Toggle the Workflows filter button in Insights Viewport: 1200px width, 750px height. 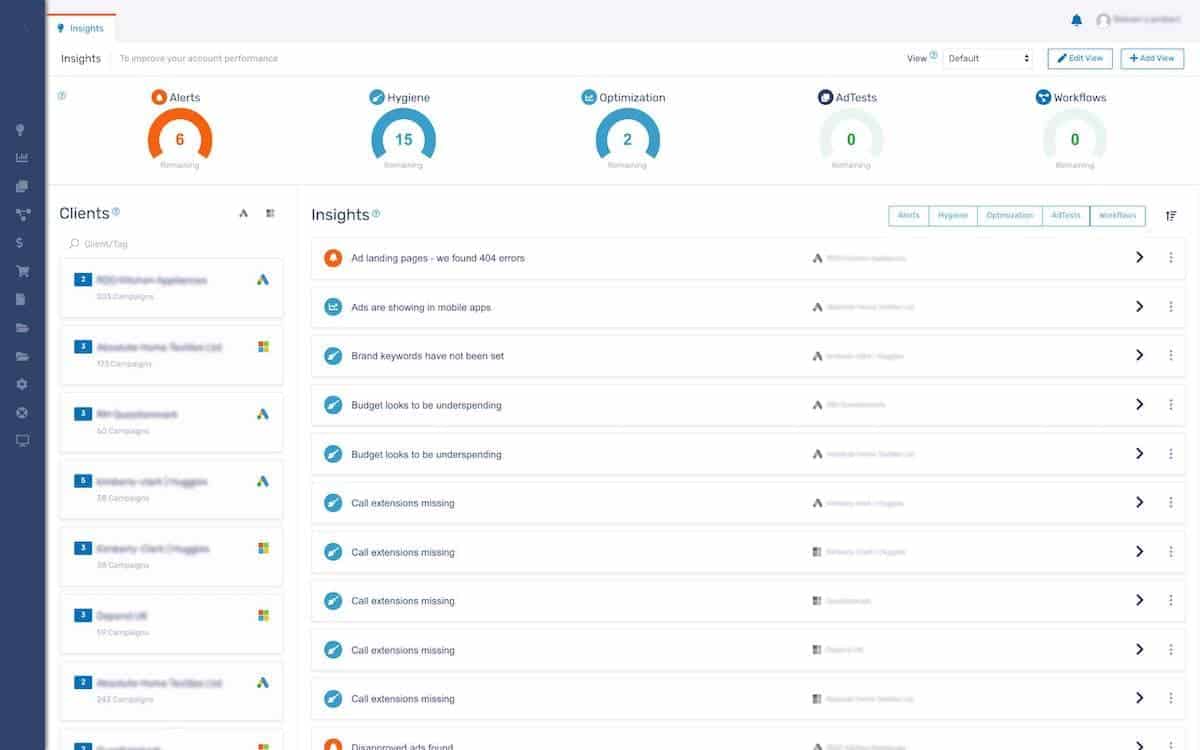click(1118, 215)
